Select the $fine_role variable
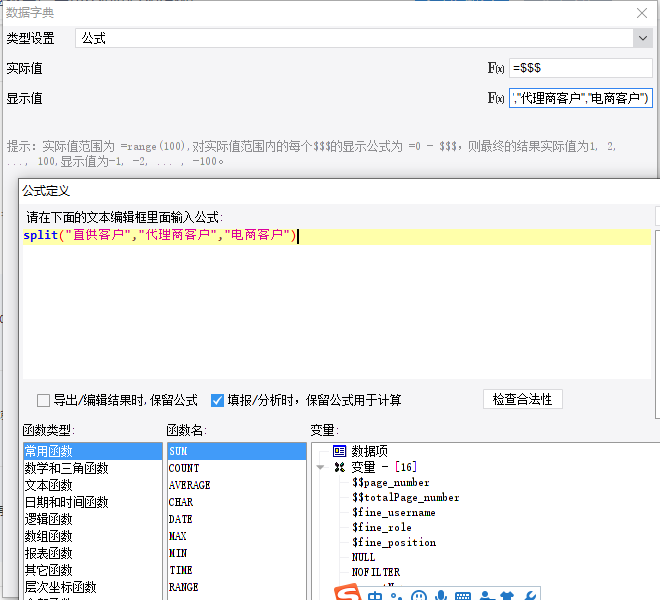Image resolution: width=660 pixels, height=600 pixels. pyautogui.click(x=382, y=527)
